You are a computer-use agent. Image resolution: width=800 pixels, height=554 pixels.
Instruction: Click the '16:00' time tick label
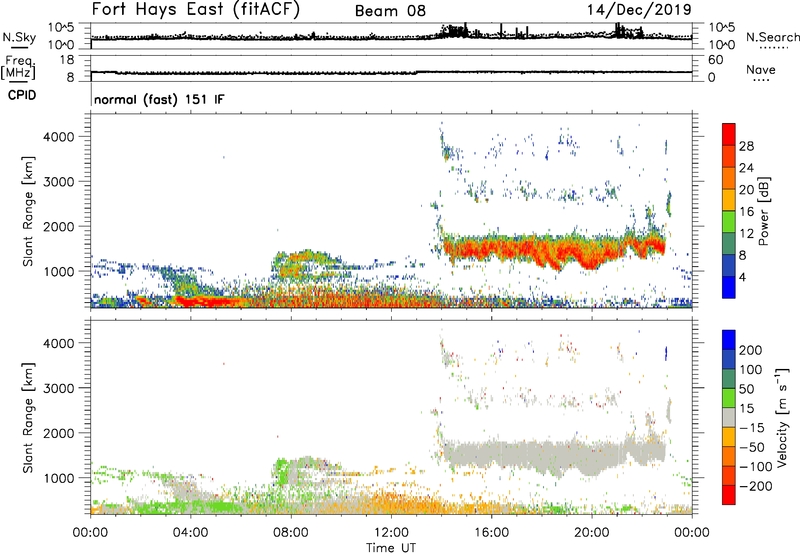[491, 533]
